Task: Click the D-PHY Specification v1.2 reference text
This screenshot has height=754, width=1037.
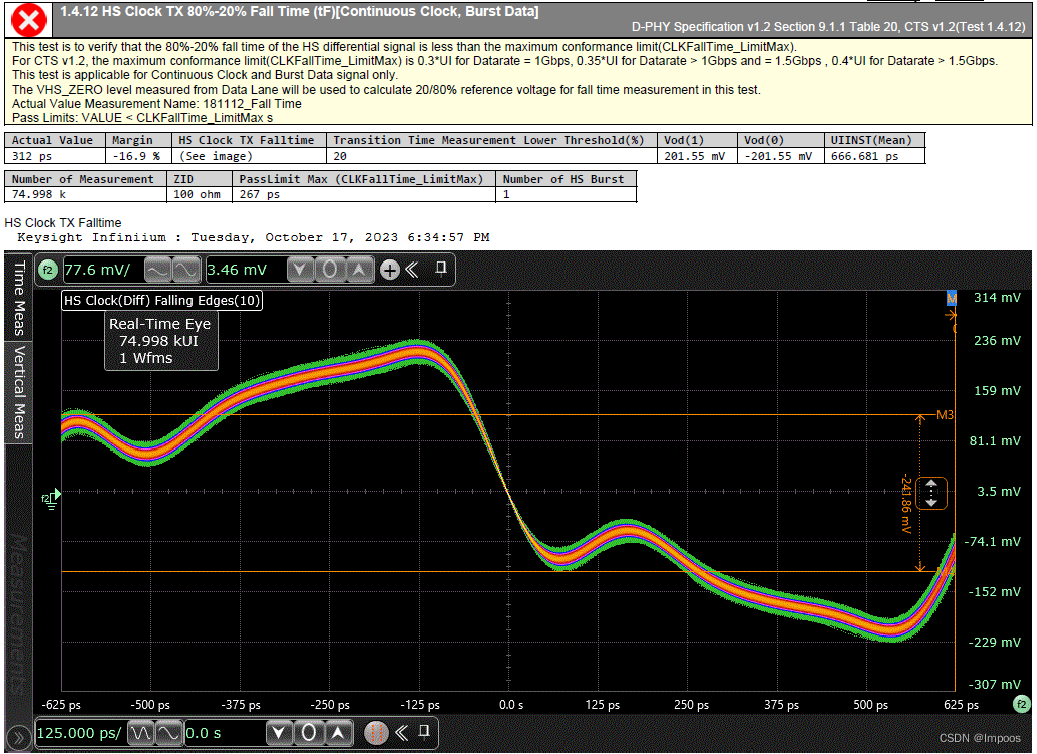Action: pyautogui.click(x=829, y=27)
